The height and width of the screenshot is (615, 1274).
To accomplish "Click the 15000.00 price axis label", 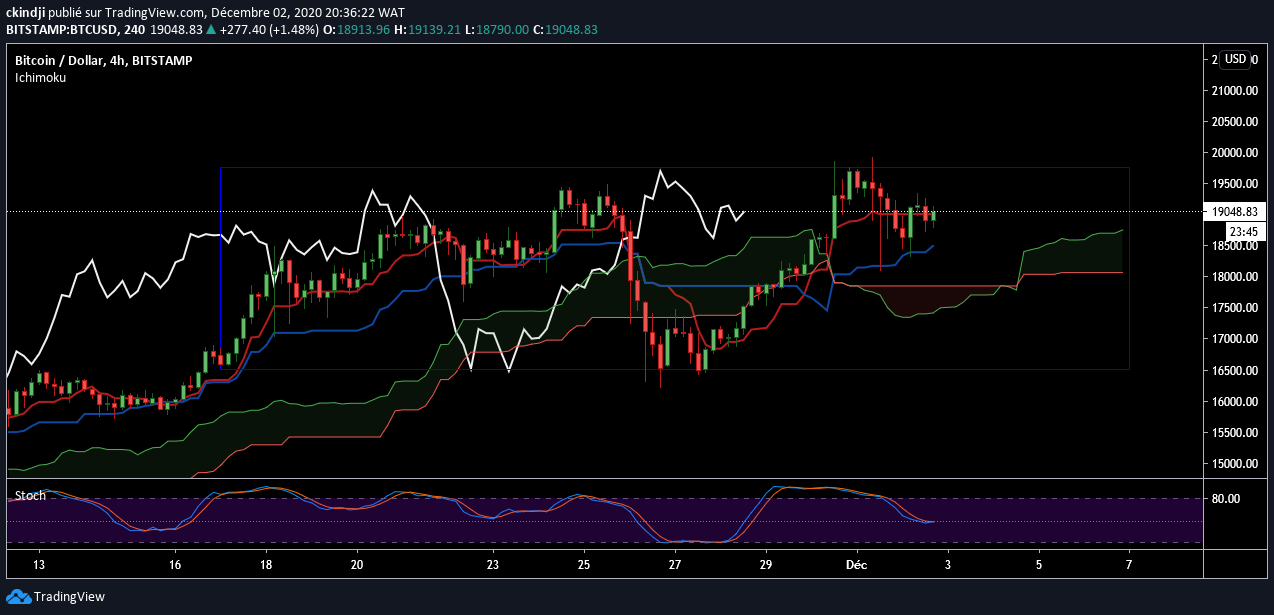I will pos(1234,464).
